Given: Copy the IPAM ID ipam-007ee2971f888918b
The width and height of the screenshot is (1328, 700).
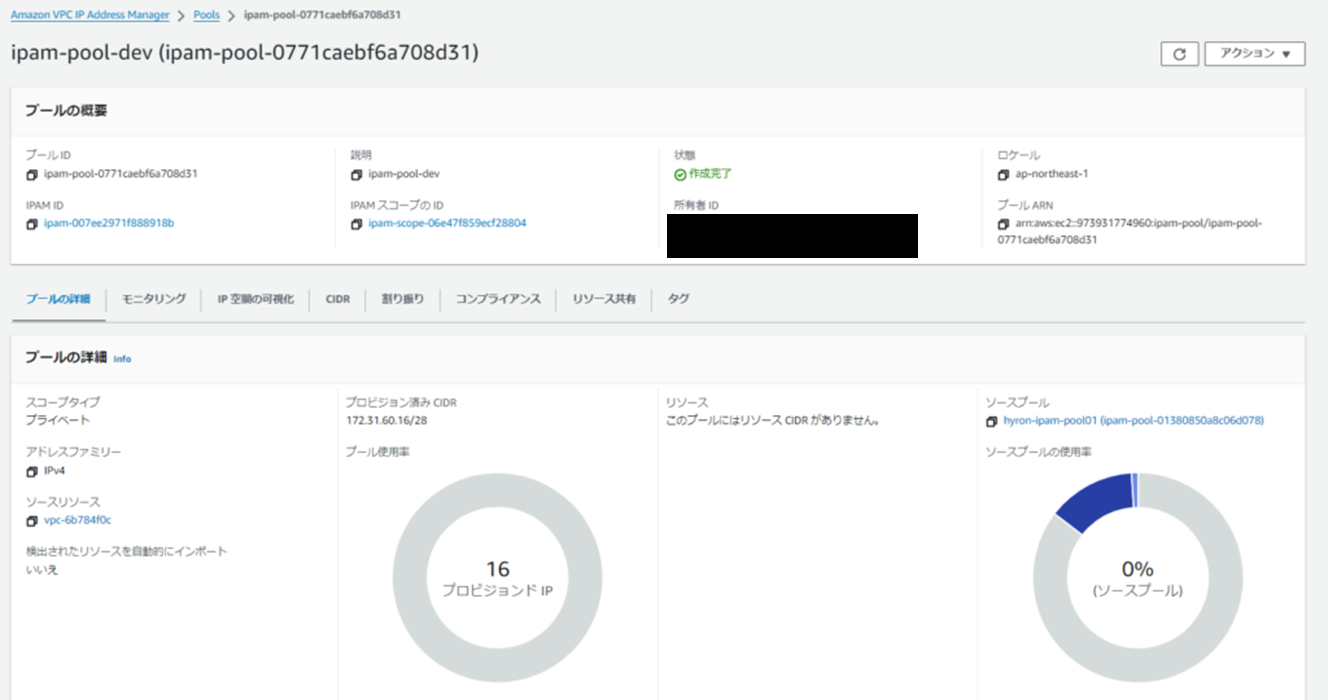Looking at the screenshot, I should (x=32, y=224).
